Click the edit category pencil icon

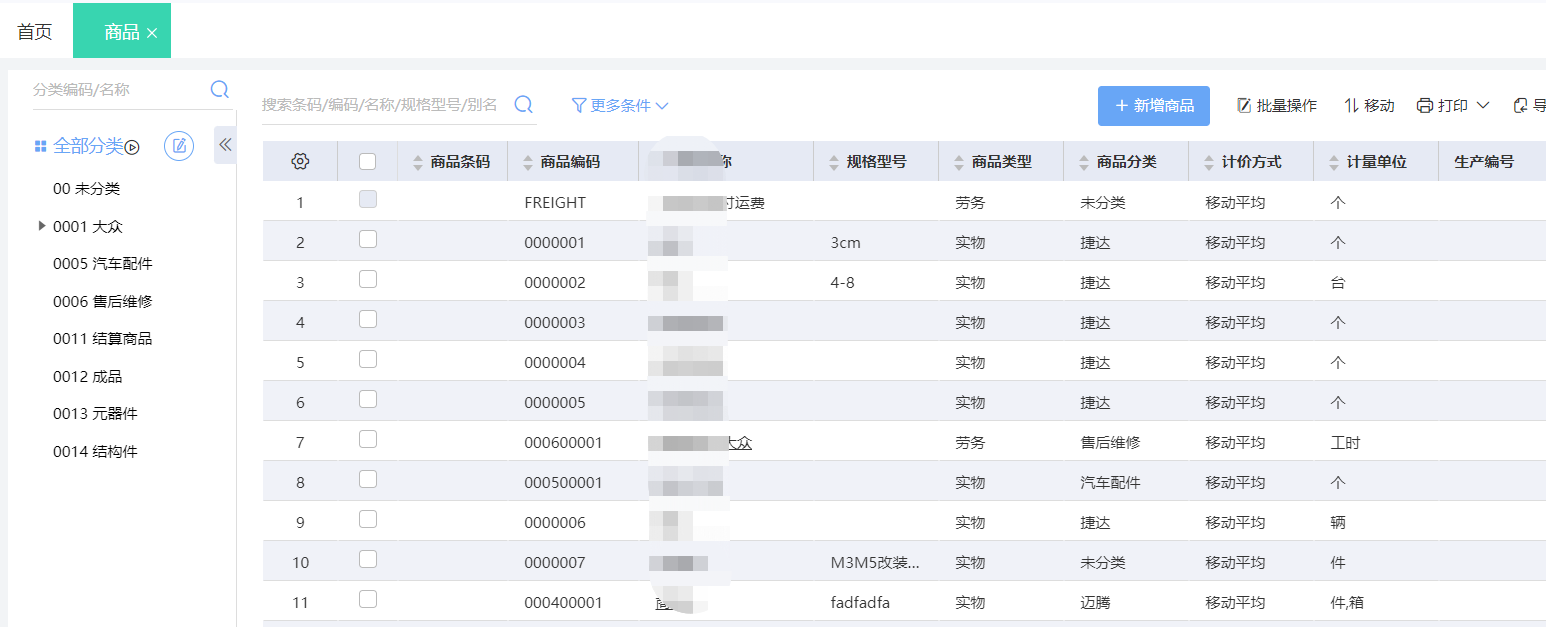[x=179, y=146]
